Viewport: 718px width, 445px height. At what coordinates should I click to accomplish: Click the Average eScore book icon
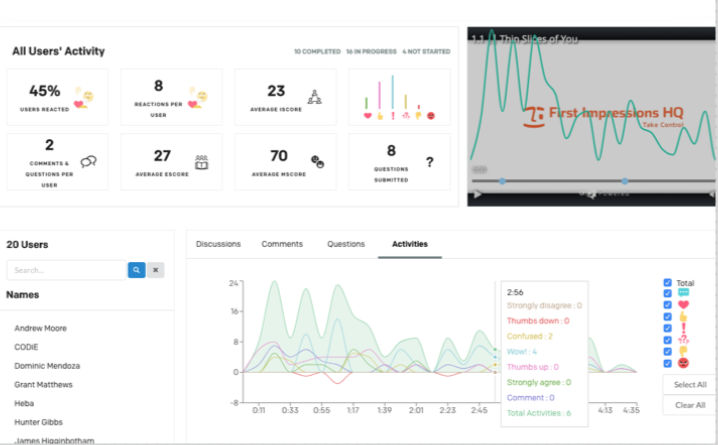pos(201,161)
